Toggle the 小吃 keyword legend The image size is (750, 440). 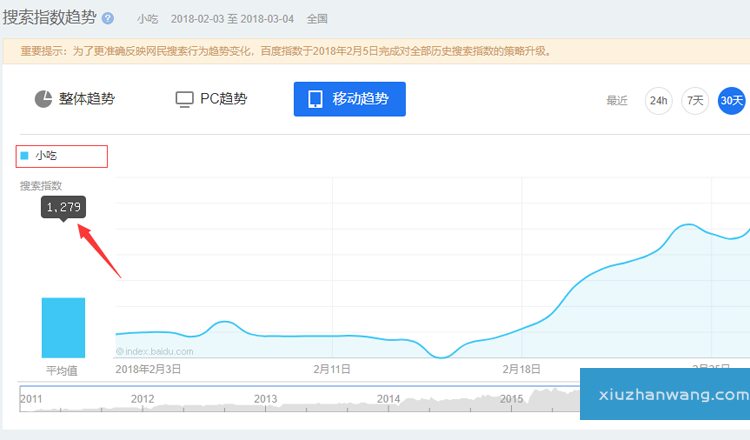click(47, 156)
